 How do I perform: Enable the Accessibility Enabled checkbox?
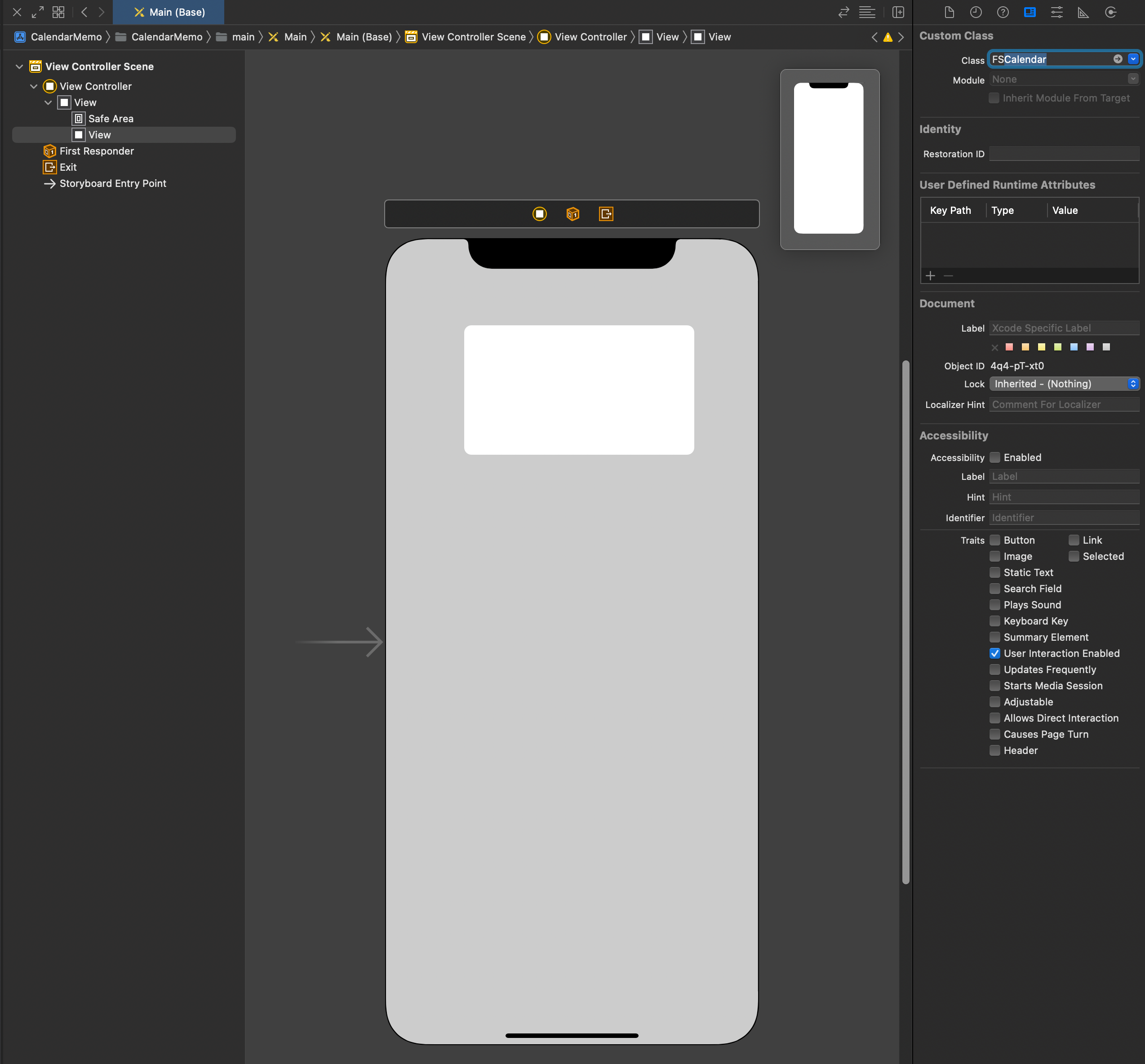coord(995,458)
